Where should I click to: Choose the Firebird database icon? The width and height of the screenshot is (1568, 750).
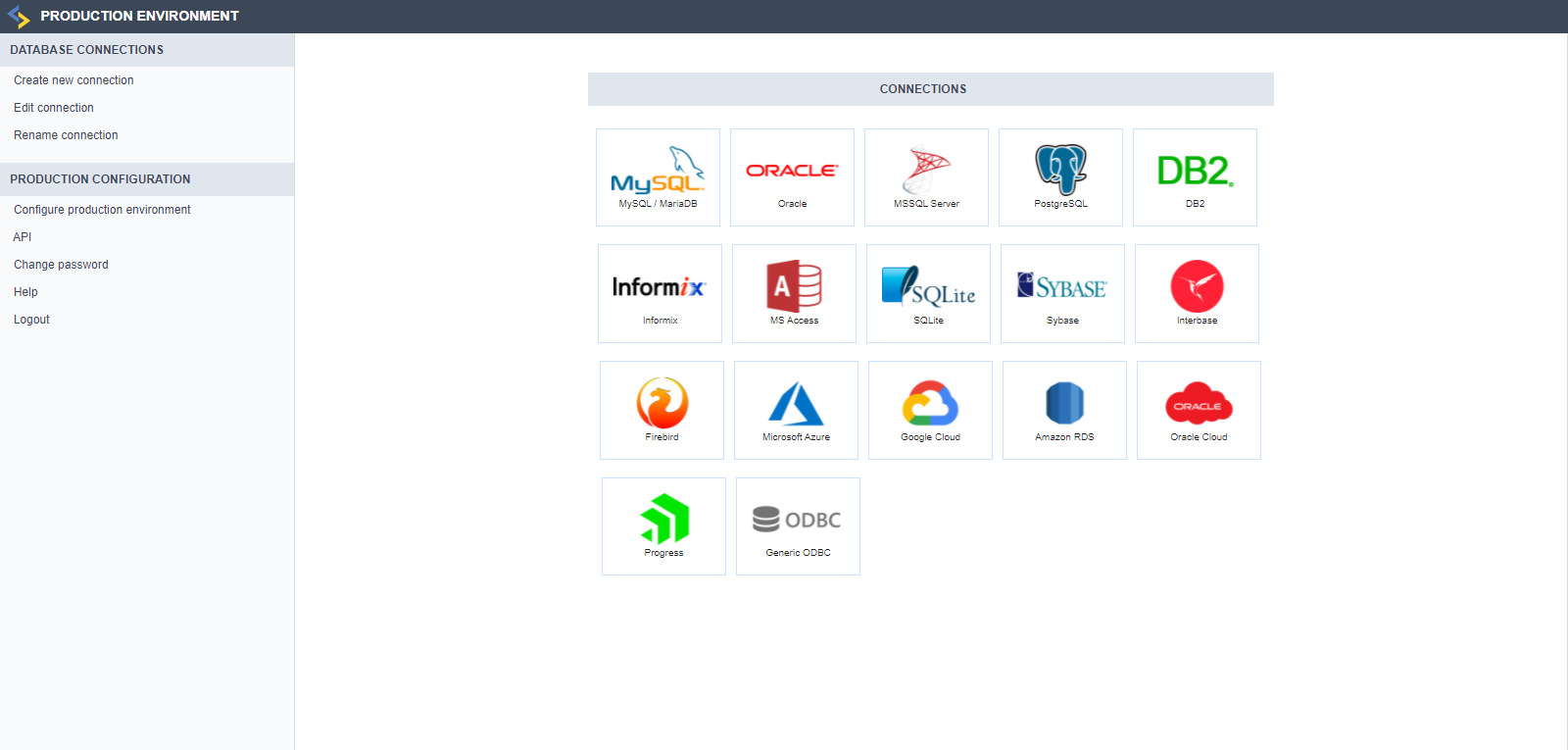tap(661, 410)
